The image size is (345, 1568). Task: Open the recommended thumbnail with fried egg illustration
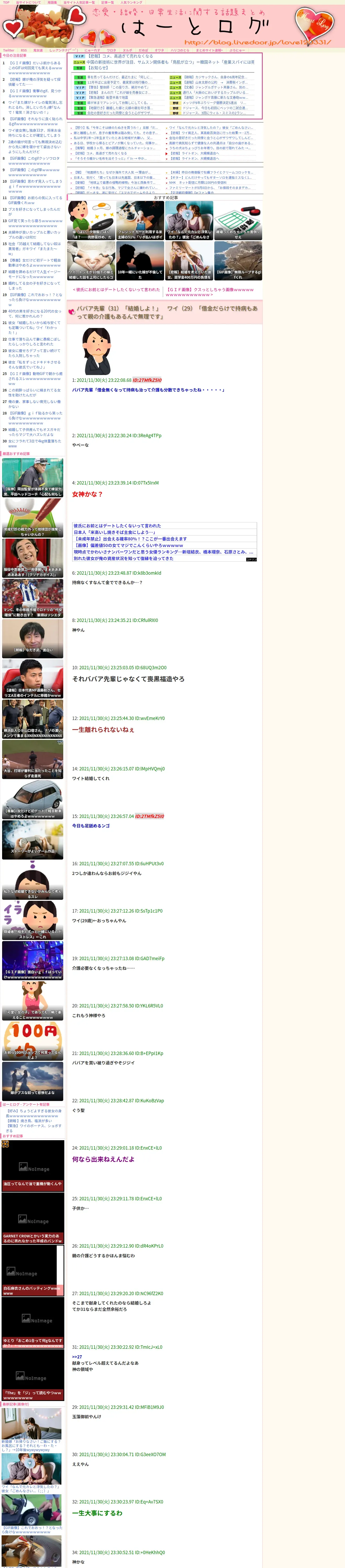(91, 220)
